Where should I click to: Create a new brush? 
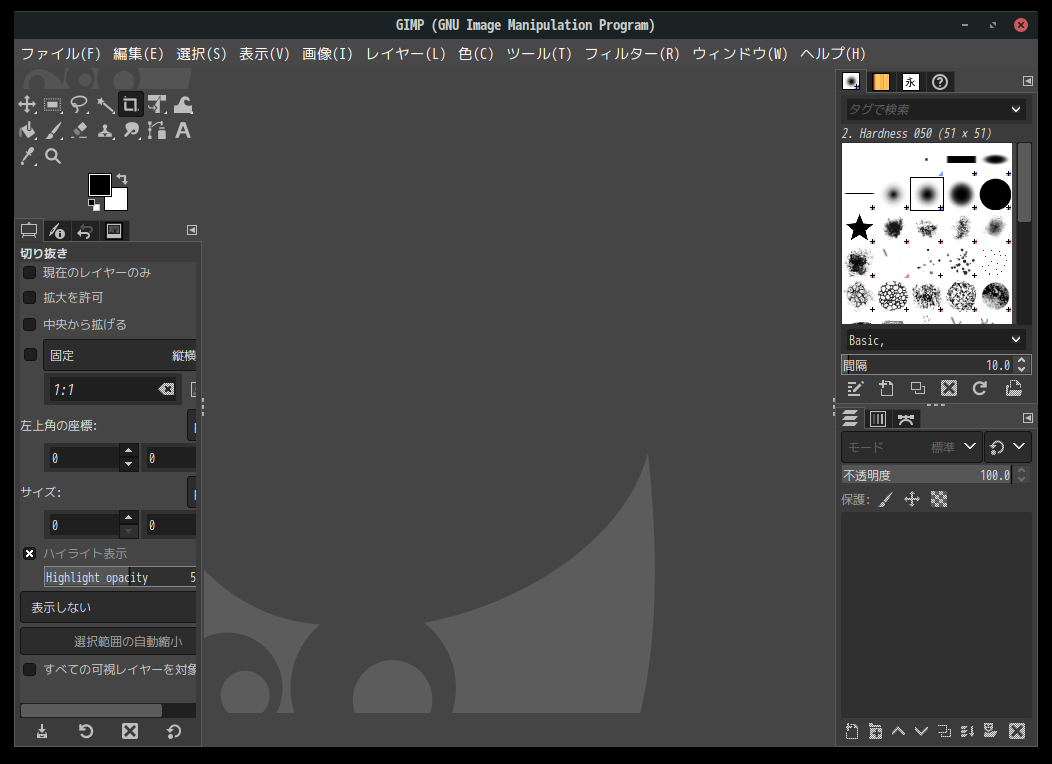click(886, 388)
